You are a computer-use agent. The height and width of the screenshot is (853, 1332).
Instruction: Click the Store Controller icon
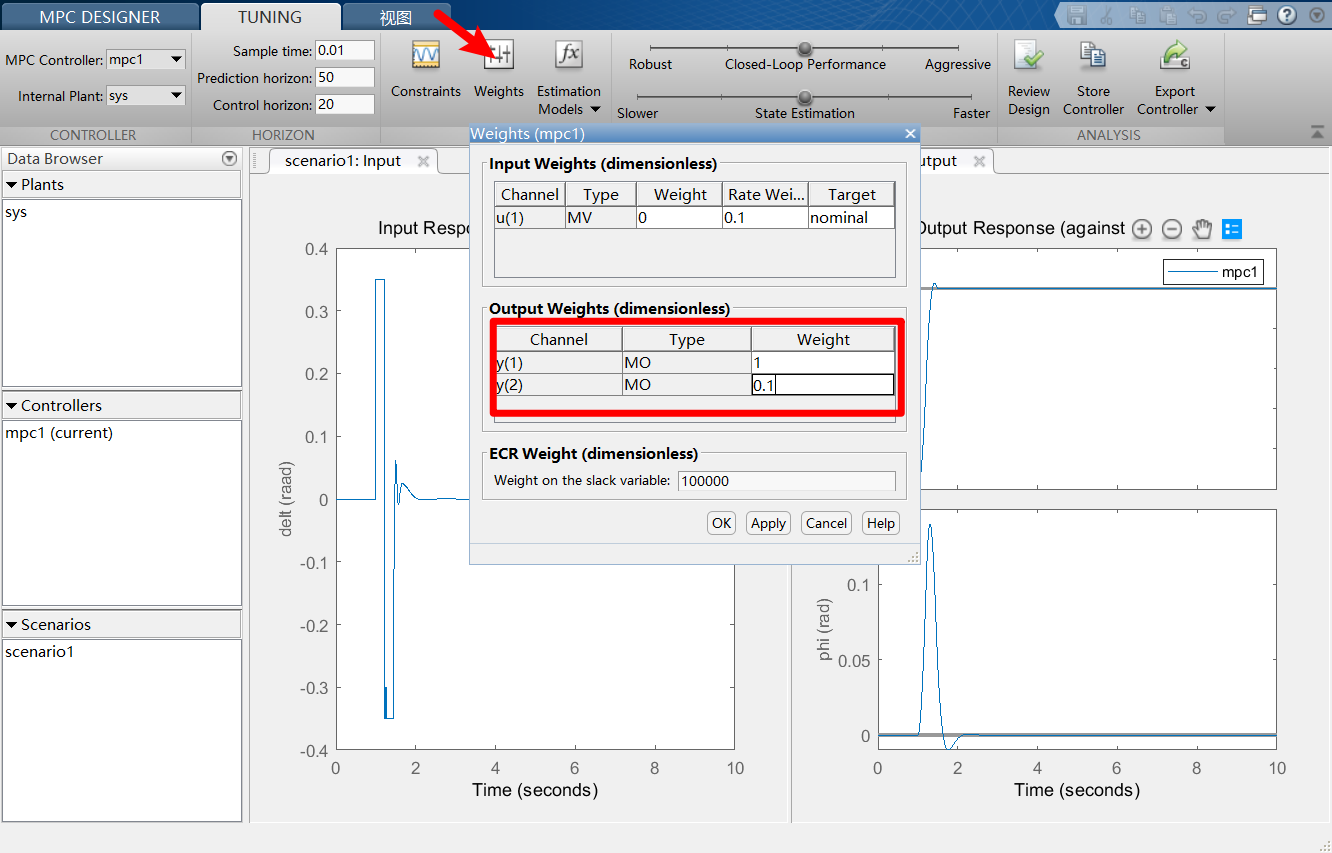(x=1093, y=55)
